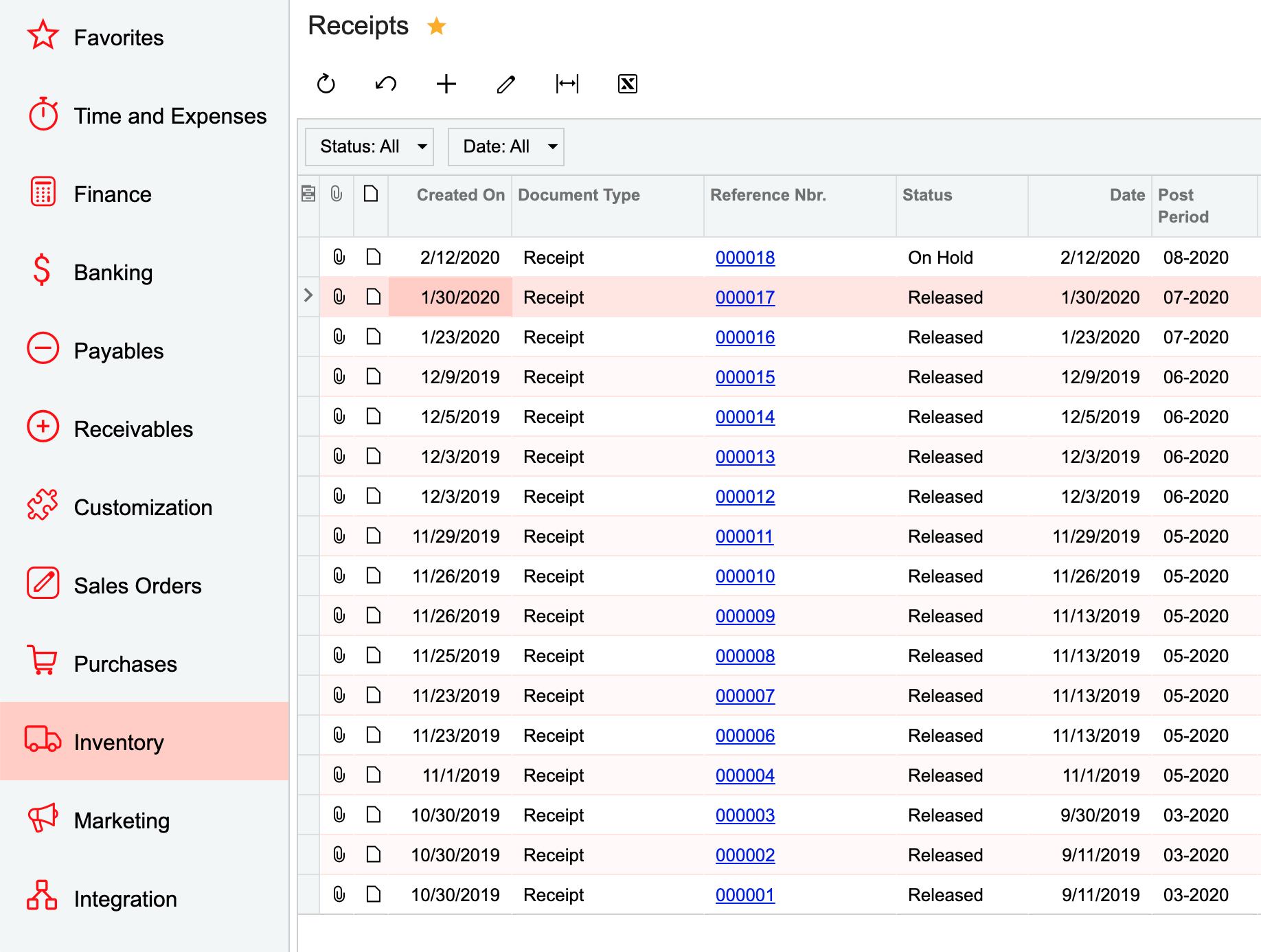Click the Refresh icon in the toolbar
1261x952 pixels.
coord(326,84)
